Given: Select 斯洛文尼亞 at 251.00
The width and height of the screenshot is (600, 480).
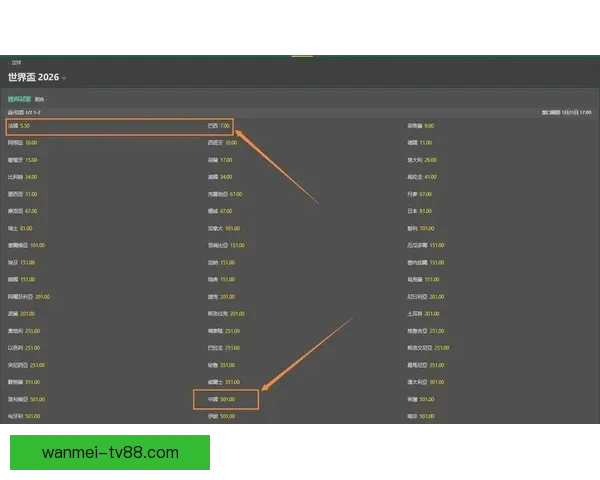Looking at the screenshot, I should point(428,348).
